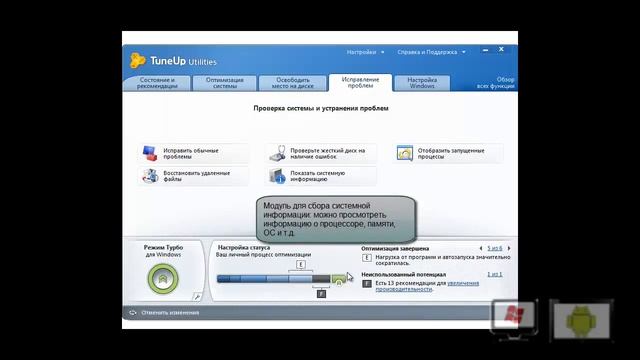Click the TuneUp Utilities logo icon
The image size is (640, 360).
pyautogui.click(x=138, y=60)
